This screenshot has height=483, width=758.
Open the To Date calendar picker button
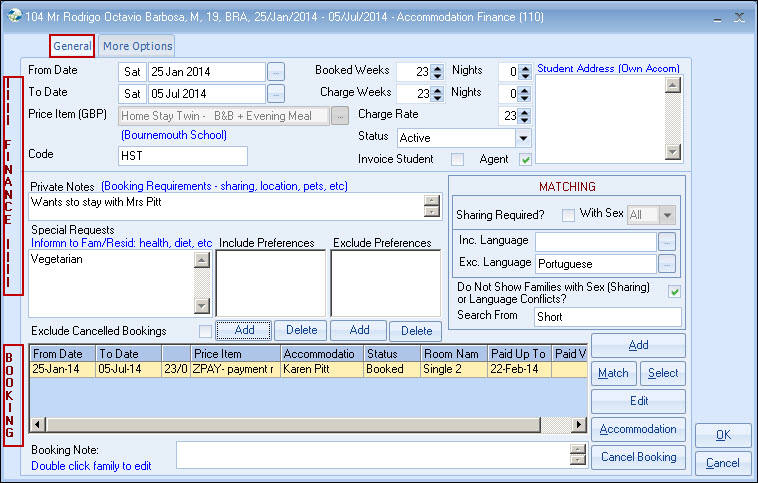(276, 94)
